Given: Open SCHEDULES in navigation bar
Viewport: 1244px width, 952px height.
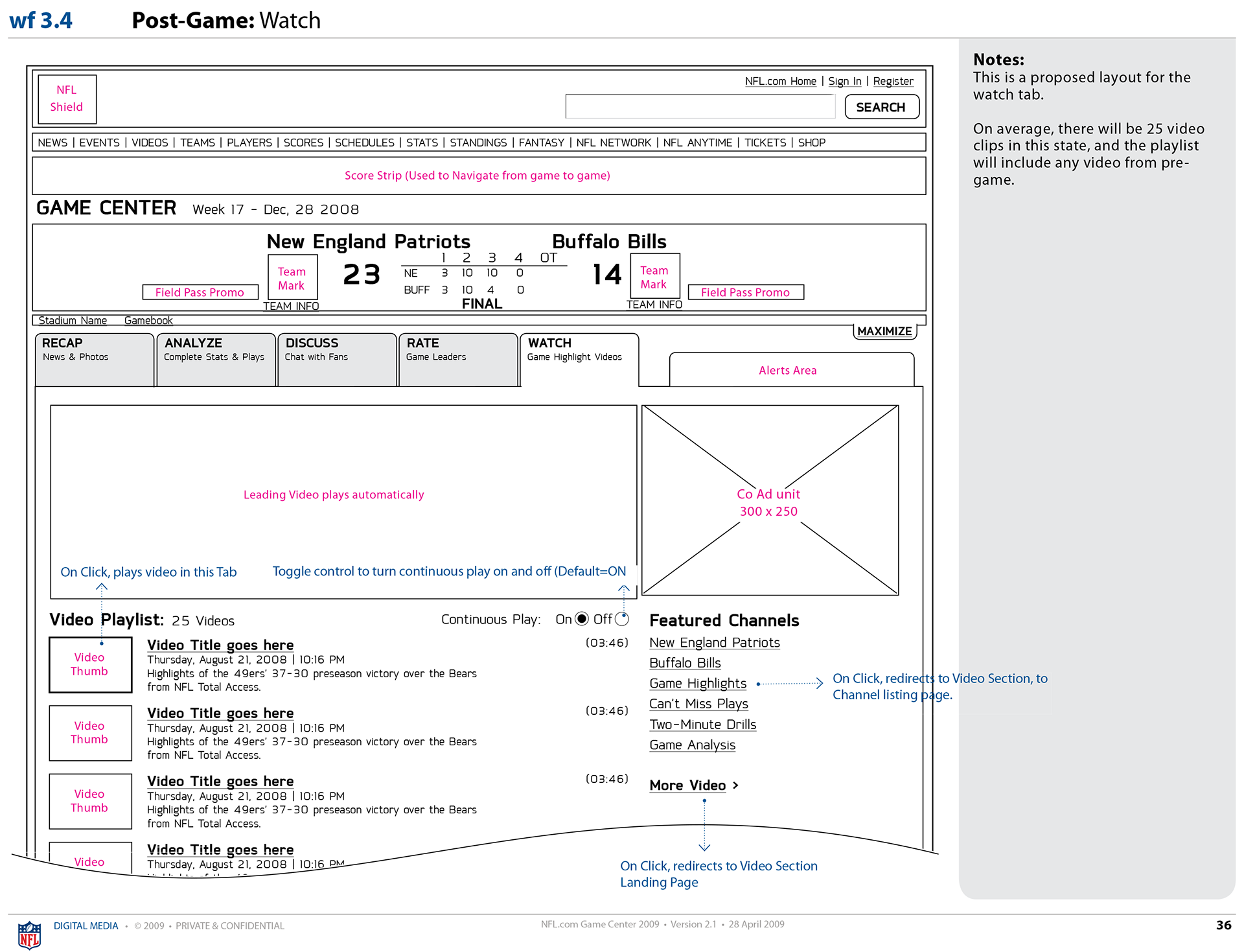Looking at the screenshot, I should pyautogui.click(x=364, y=143).
